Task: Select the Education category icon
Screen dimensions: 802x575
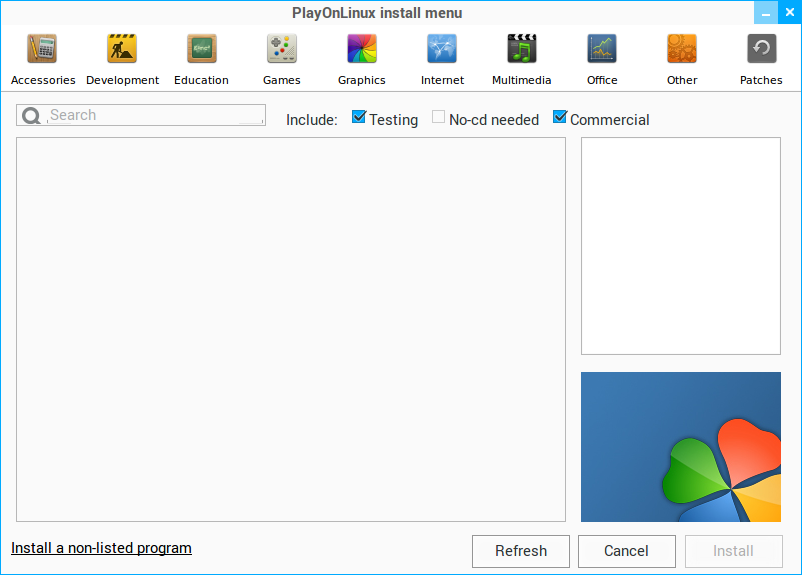Action: pyautogui.click(x=202, y=49)
